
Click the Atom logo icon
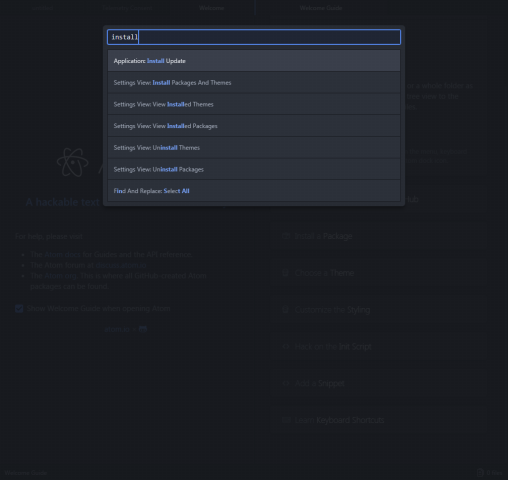(x=73, y=162)
